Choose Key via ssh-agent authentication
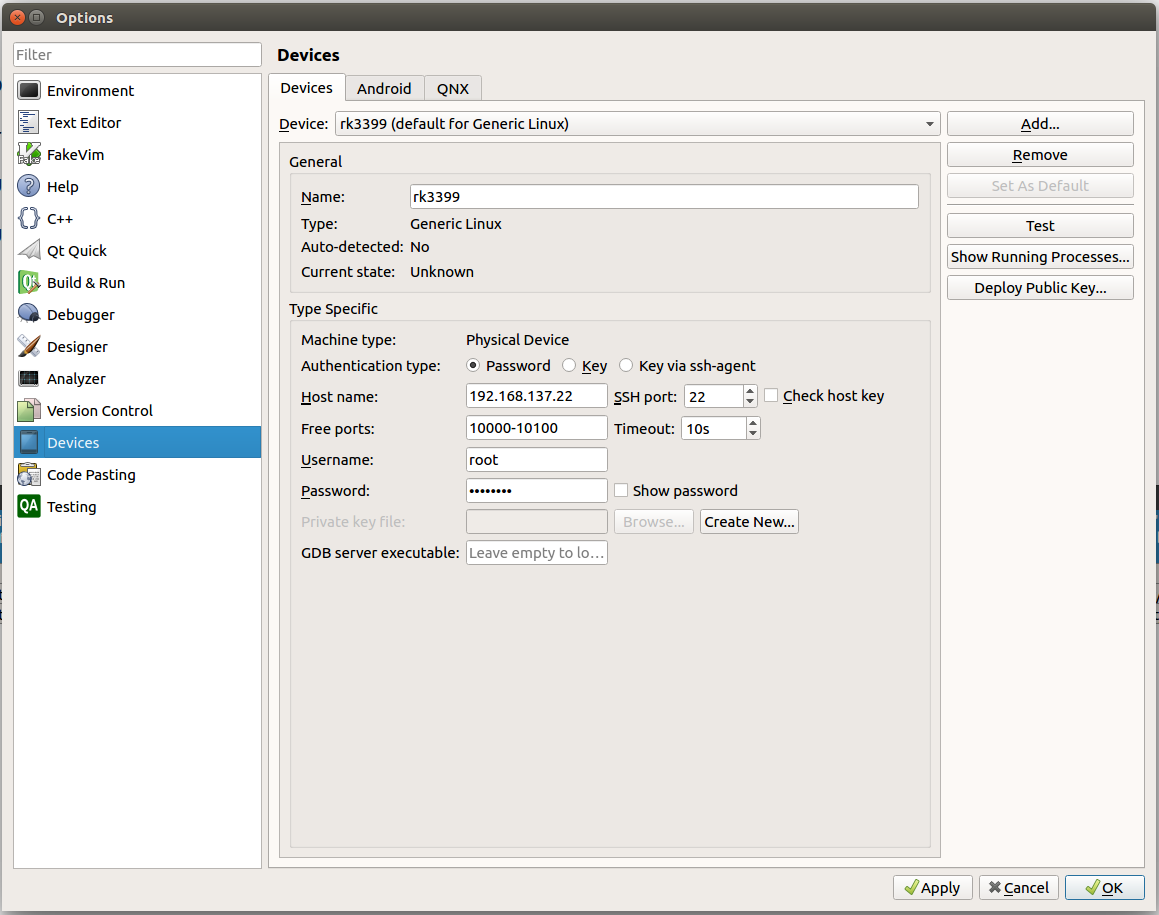Viewport: 1159px width, 915px height. tap(626, 366)
